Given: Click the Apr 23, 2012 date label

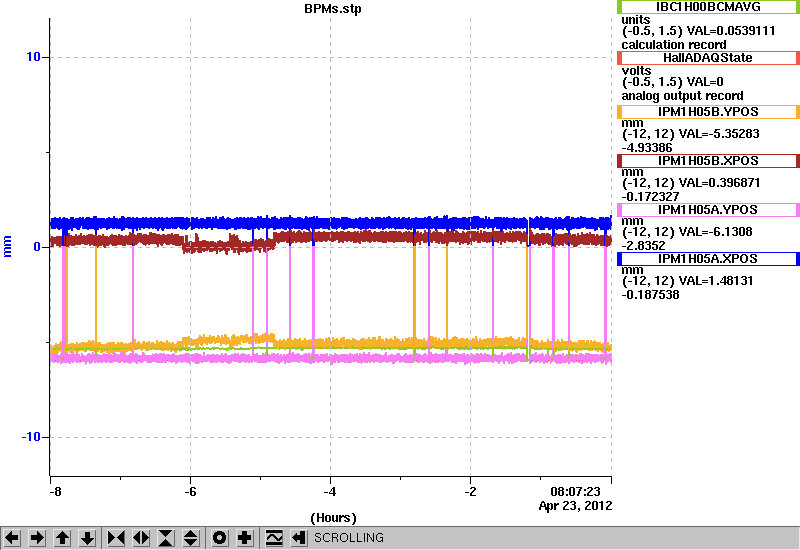Looking at the screenshot, I should 575,506.
